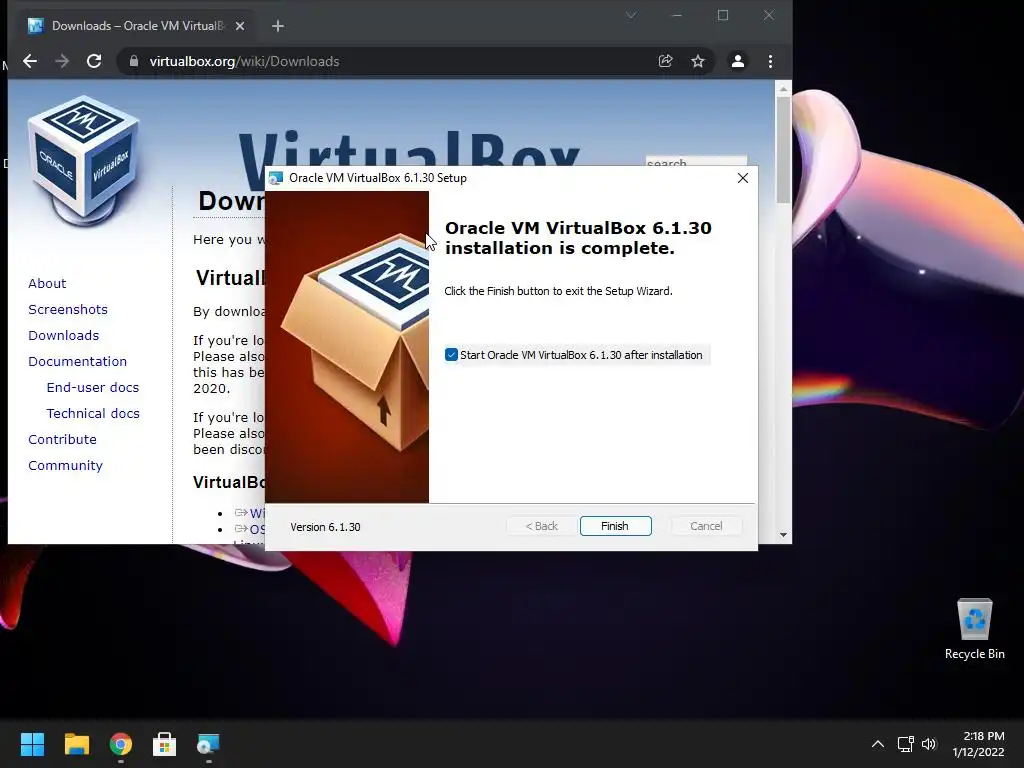
Task: Open the Downloads link in sidebar
Action: [63, 336]
